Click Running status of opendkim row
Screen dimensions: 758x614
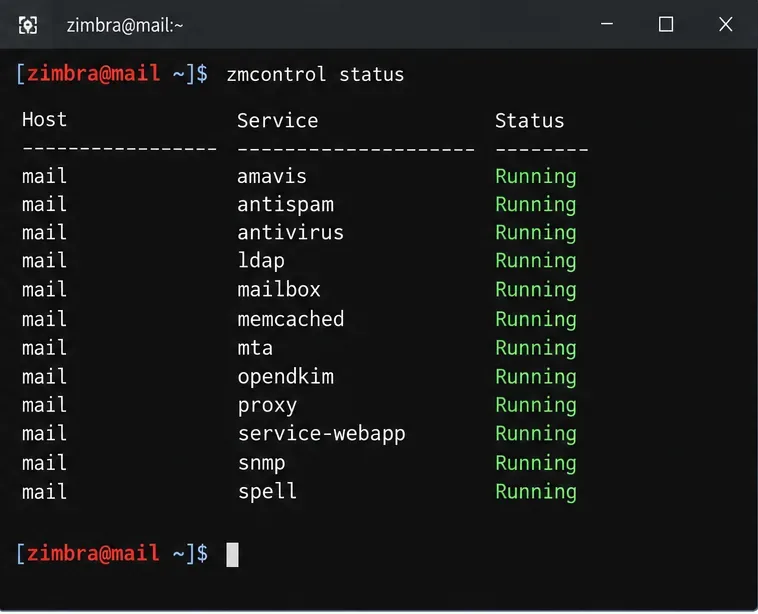point(536,378)
